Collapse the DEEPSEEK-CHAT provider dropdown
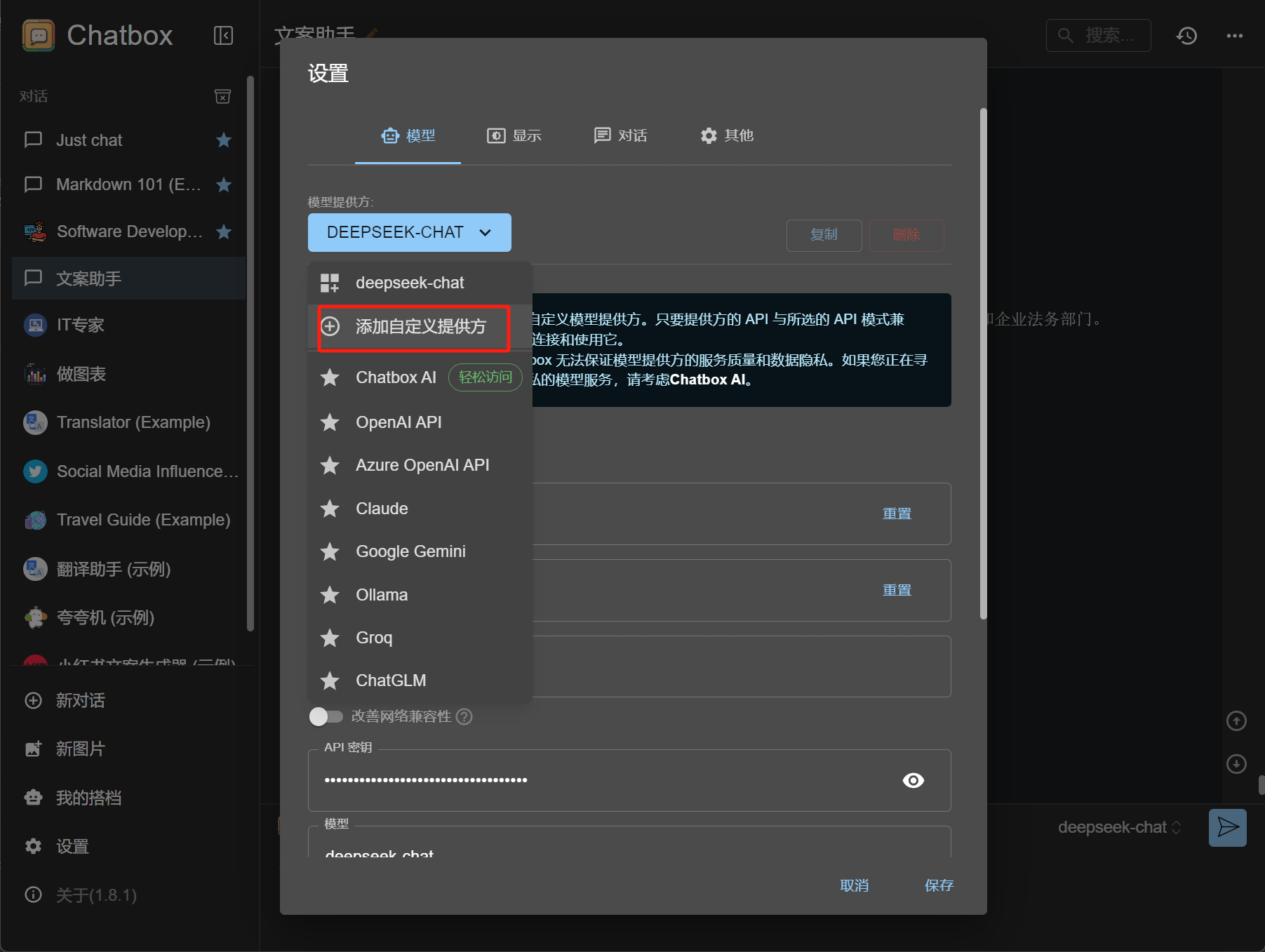Viewport: 1265px width, 952px height. tap(410, 232)
